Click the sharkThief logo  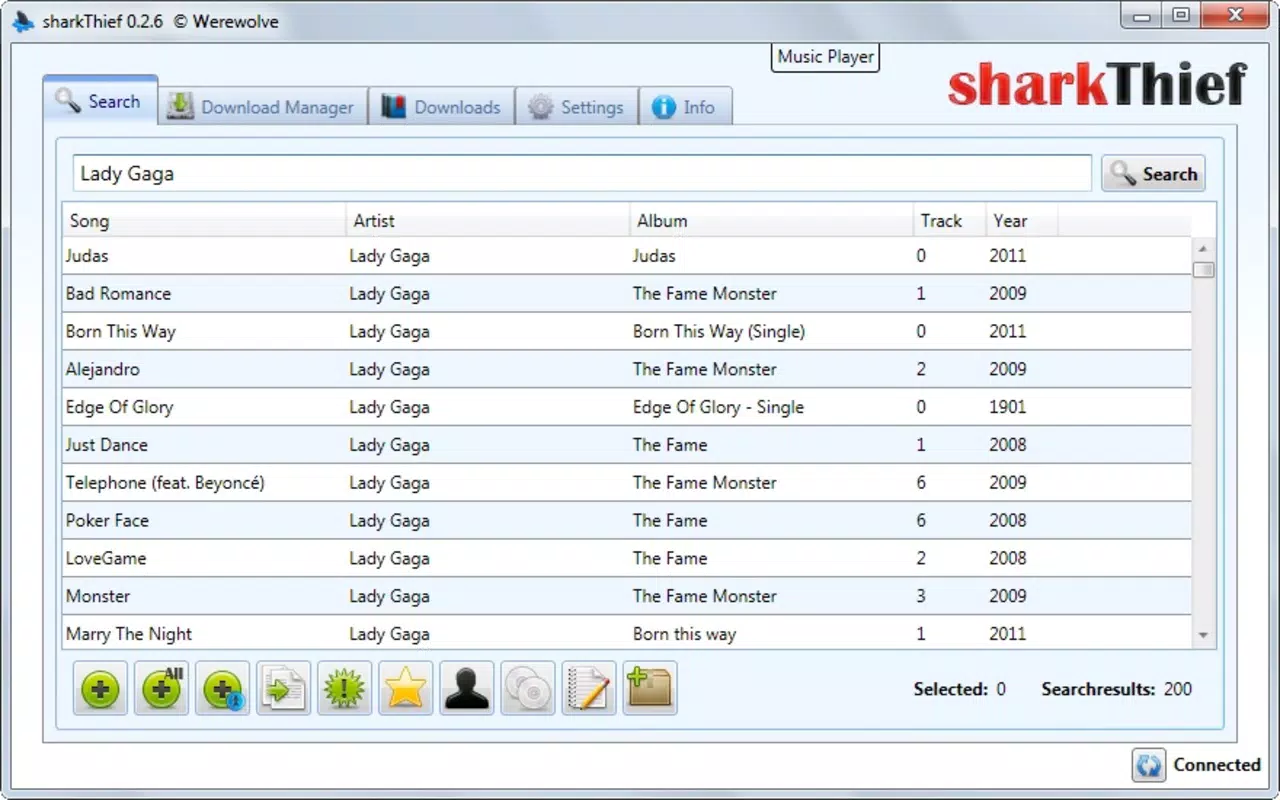click(1098, 84)
